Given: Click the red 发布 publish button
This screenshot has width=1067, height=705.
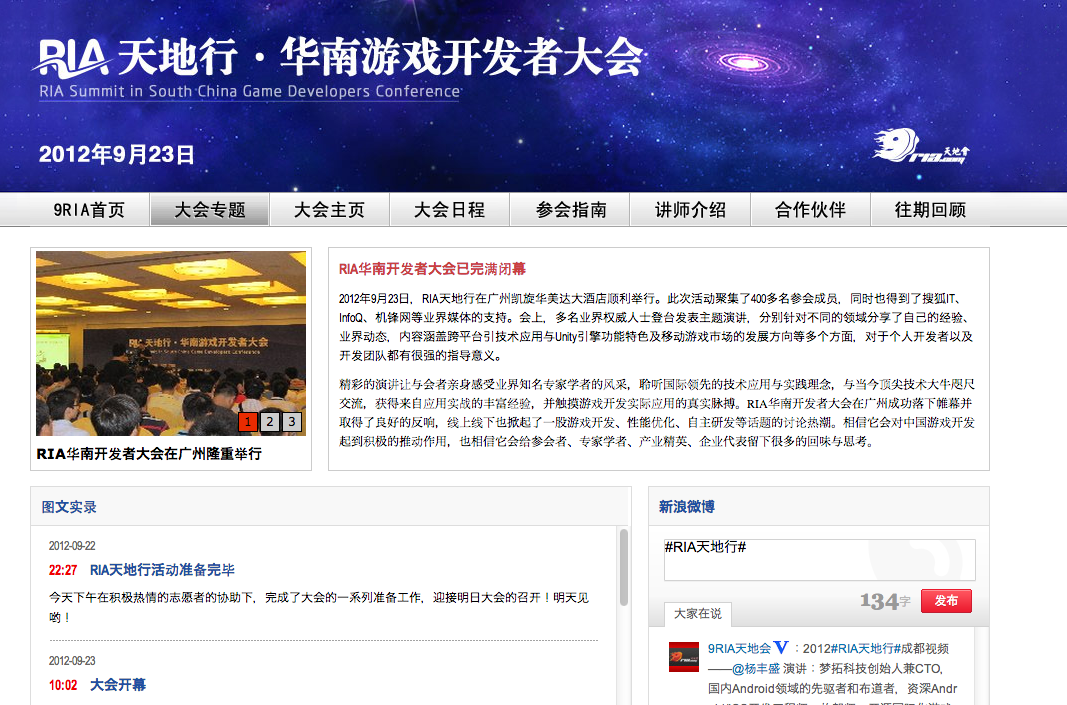Looking at the screenshot, I should pos(946,601).
